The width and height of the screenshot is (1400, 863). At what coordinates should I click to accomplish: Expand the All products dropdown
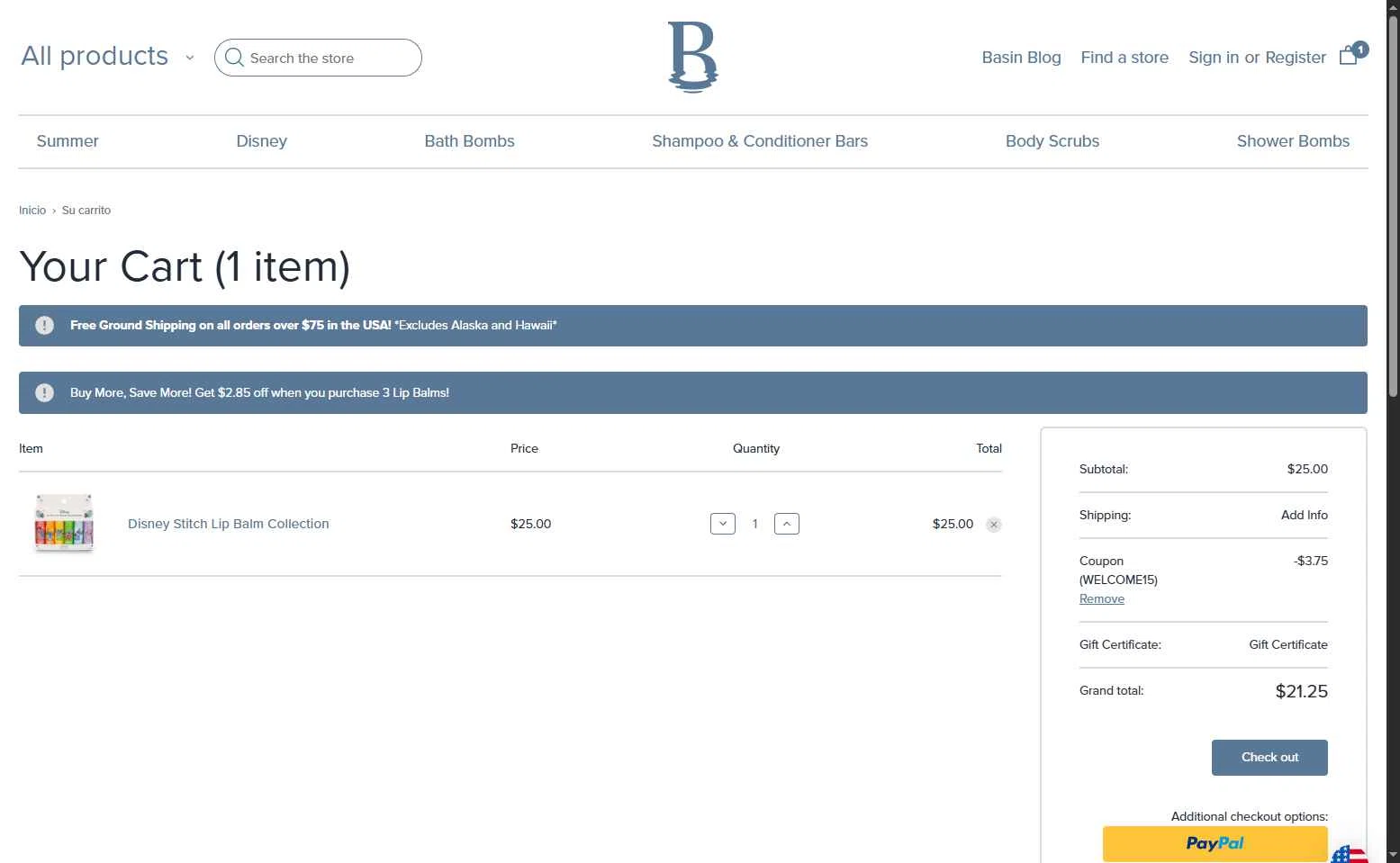[107, 56]
